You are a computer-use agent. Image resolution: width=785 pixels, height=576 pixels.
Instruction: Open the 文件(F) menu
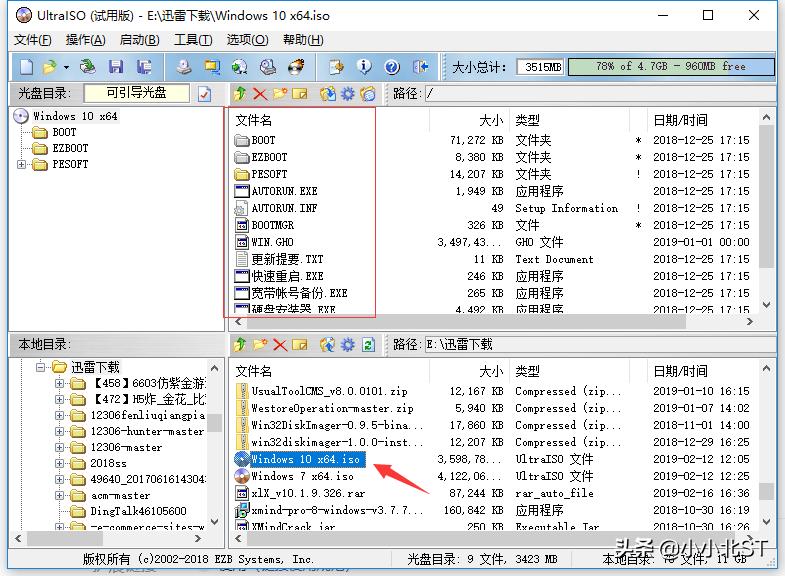click(32, 40)
